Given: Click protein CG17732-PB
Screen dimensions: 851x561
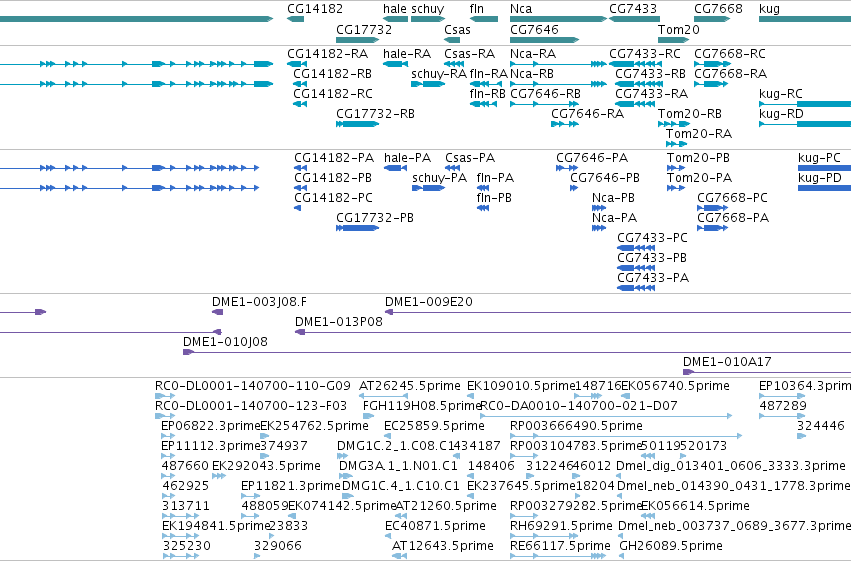Looking at the screenshot, I should coord(374,218).
